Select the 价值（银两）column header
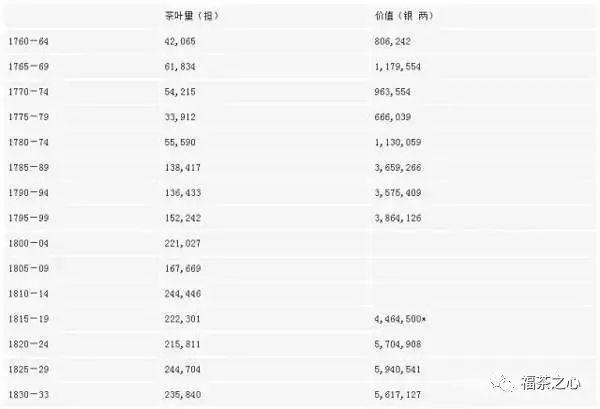 [404, 16]
